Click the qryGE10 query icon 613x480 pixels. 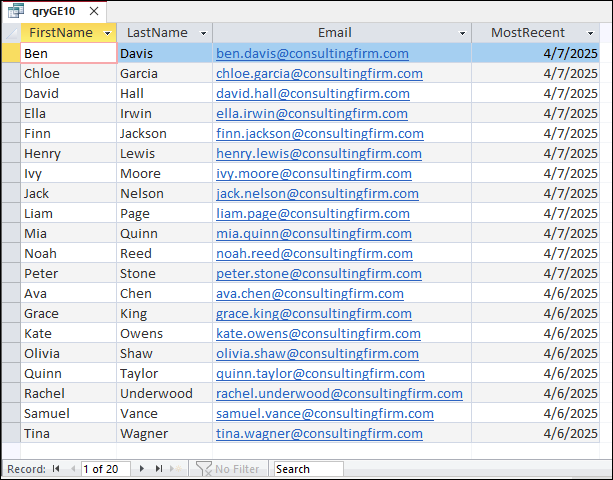pyautogui.click(x=16, y=11)
